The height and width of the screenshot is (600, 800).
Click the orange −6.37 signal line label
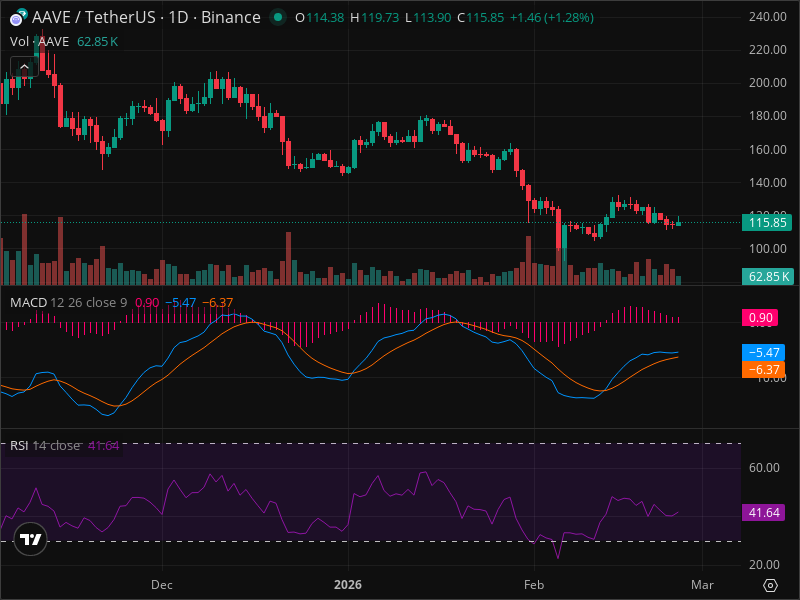pyautogui.click(x=763, y=369)
